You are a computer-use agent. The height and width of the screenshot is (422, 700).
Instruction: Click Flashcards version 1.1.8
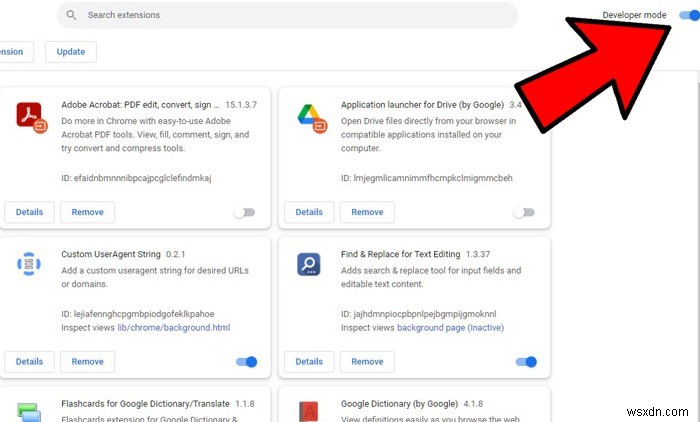coord(245,404)
